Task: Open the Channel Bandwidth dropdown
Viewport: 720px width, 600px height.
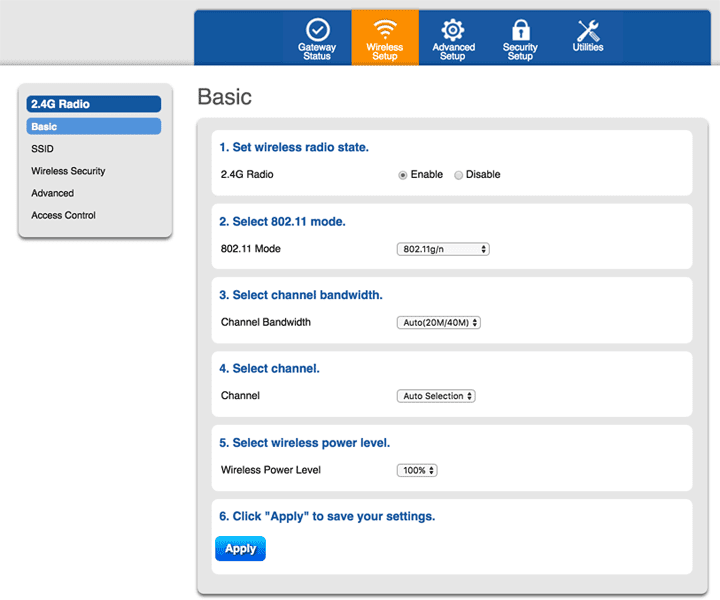Action: point(439,323)
